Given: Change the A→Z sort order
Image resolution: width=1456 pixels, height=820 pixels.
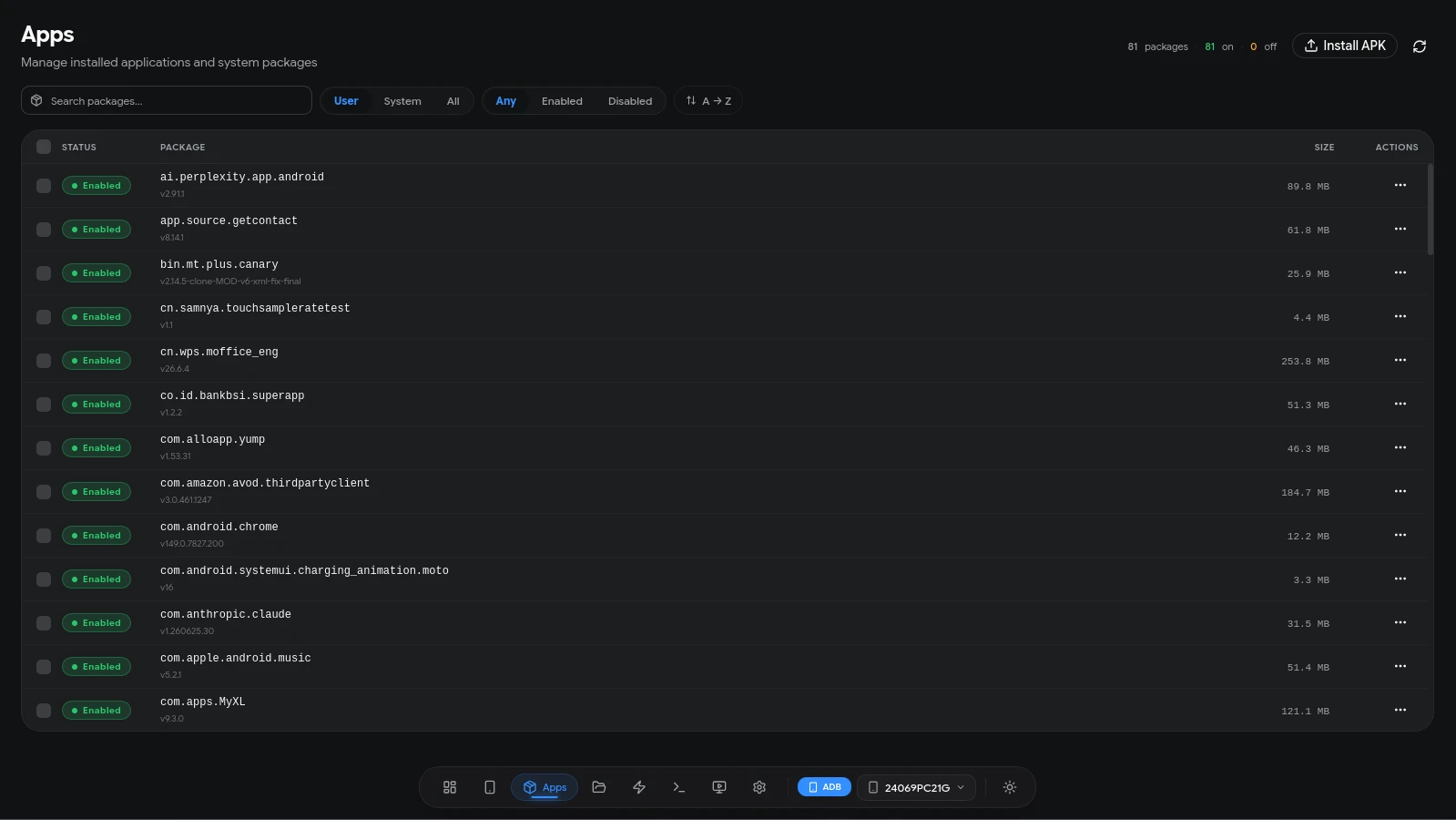Looking at the screenshot, I should point(708,101).
